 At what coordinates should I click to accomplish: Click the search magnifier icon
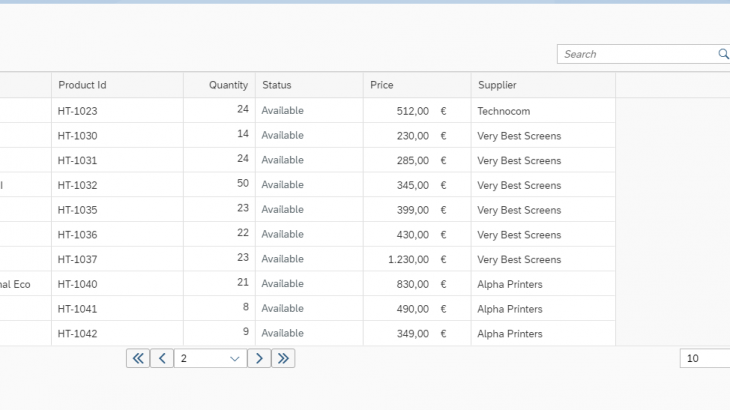coord(723,54)
